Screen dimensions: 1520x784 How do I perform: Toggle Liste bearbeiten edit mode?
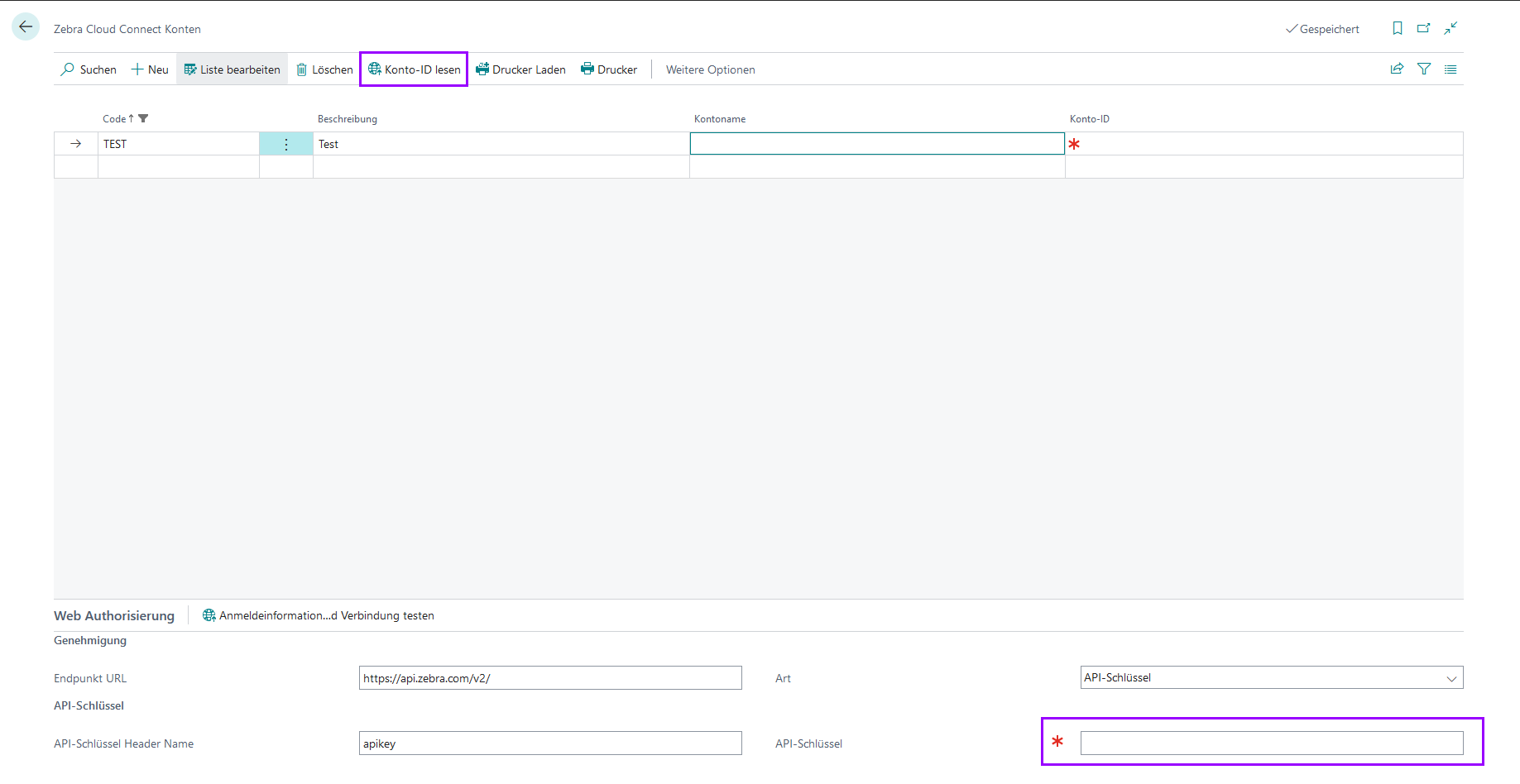coord(233,69)
